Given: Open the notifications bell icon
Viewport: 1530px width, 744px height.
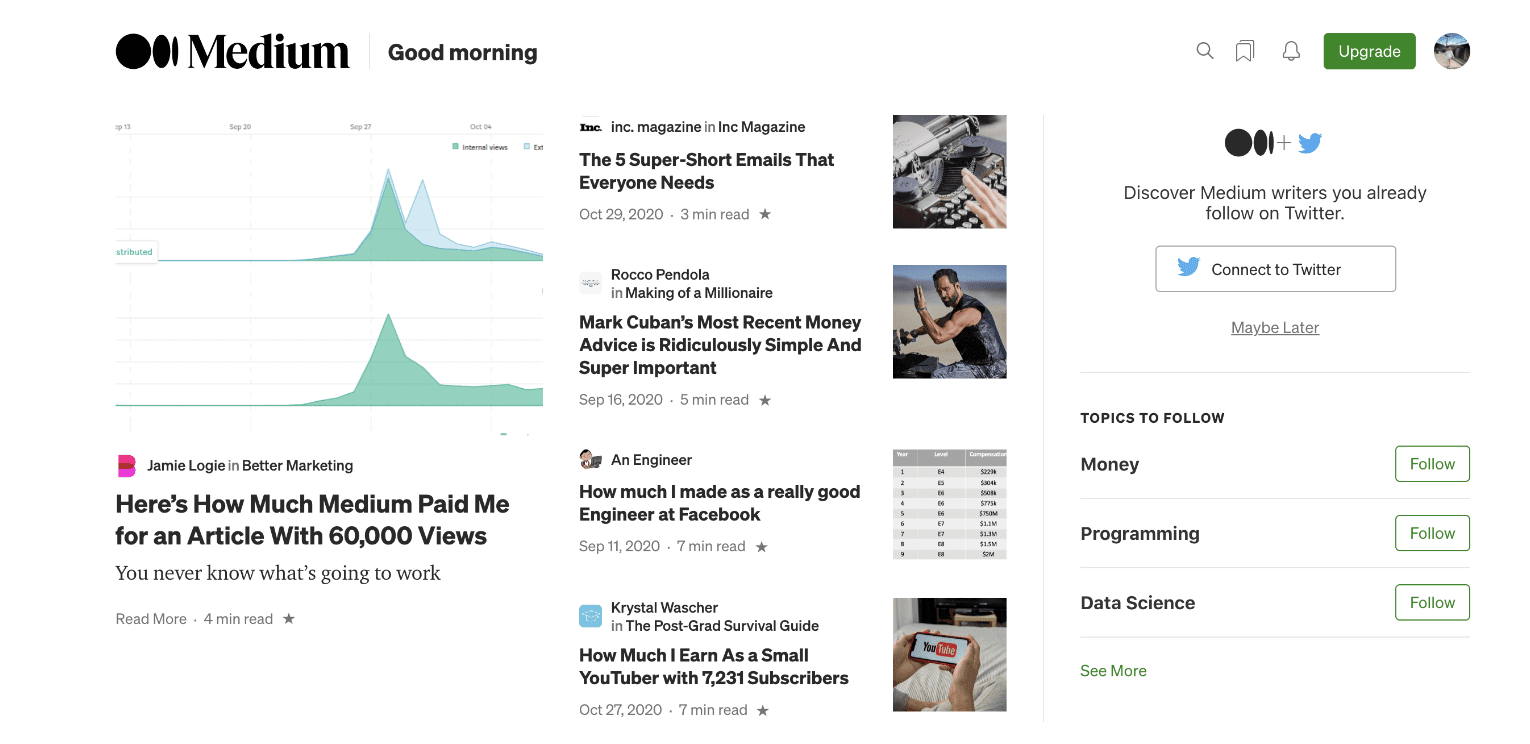Looking at the screenshot, I should click(x=1291, y=51).
